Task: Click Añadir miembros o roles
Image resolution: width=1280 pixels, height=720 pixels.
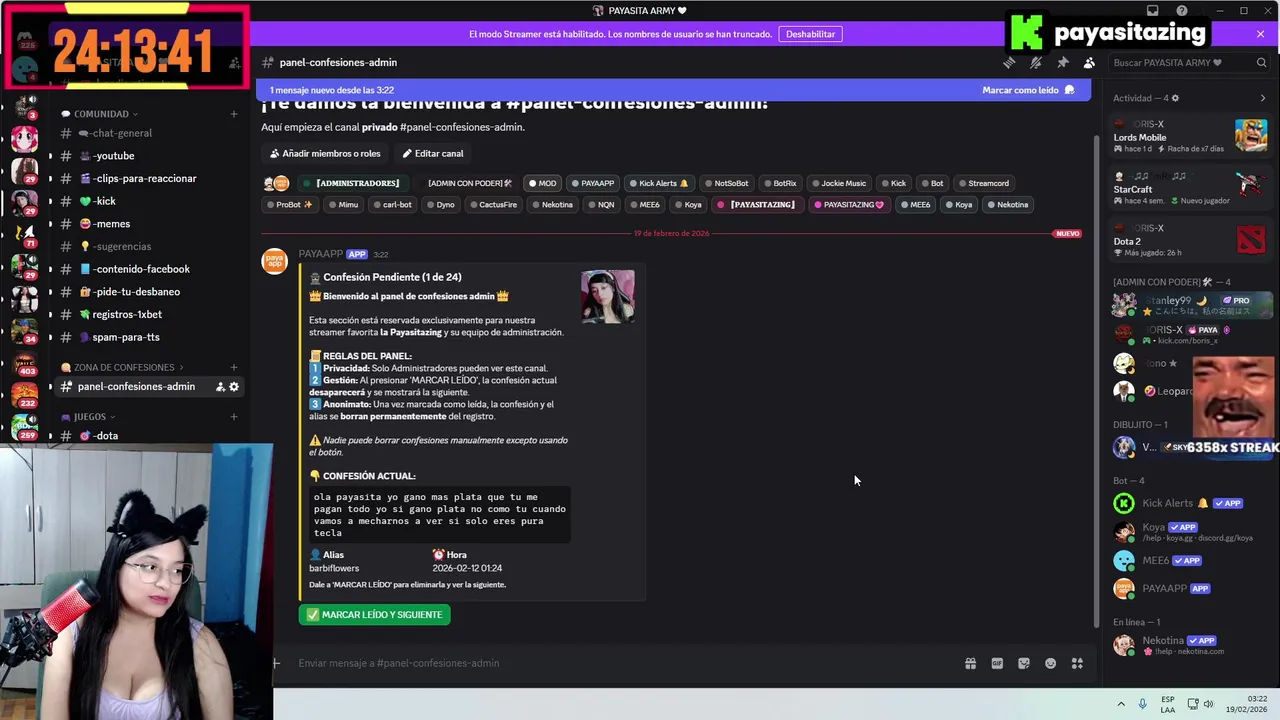Action: coord(325,153)
